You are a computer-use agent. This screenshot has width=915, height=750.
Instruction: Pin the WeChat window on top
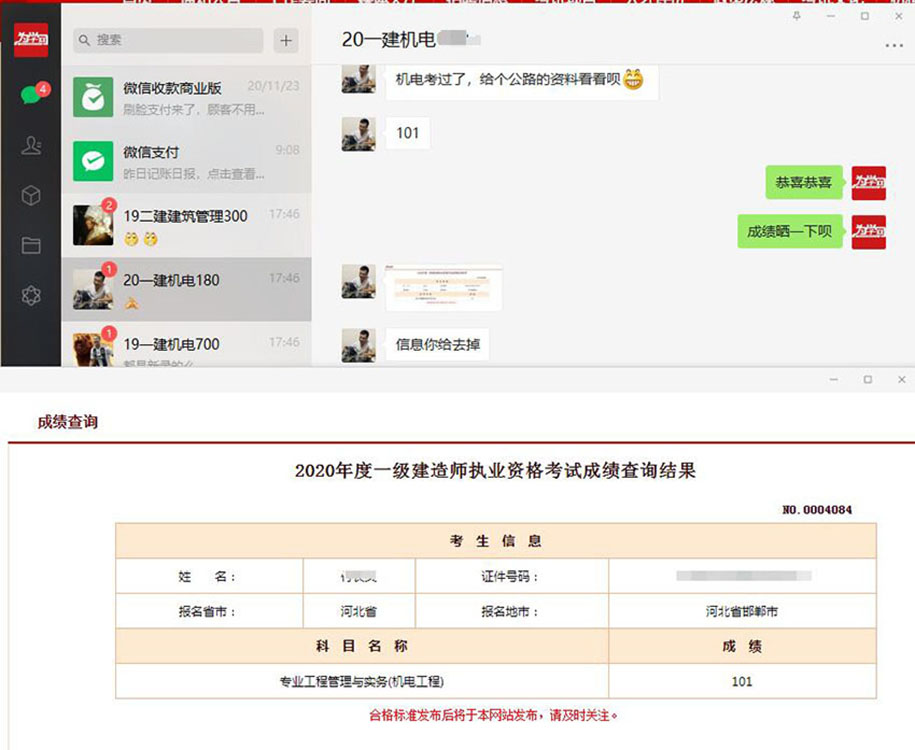point(796,16)
